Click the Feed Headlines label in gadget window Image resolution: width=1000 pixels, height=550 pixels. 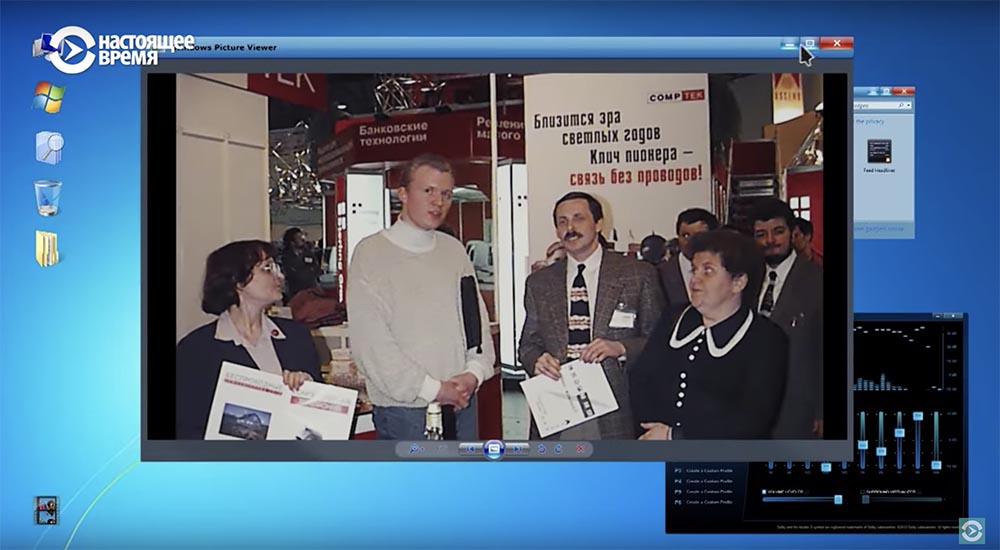(879, 170)
